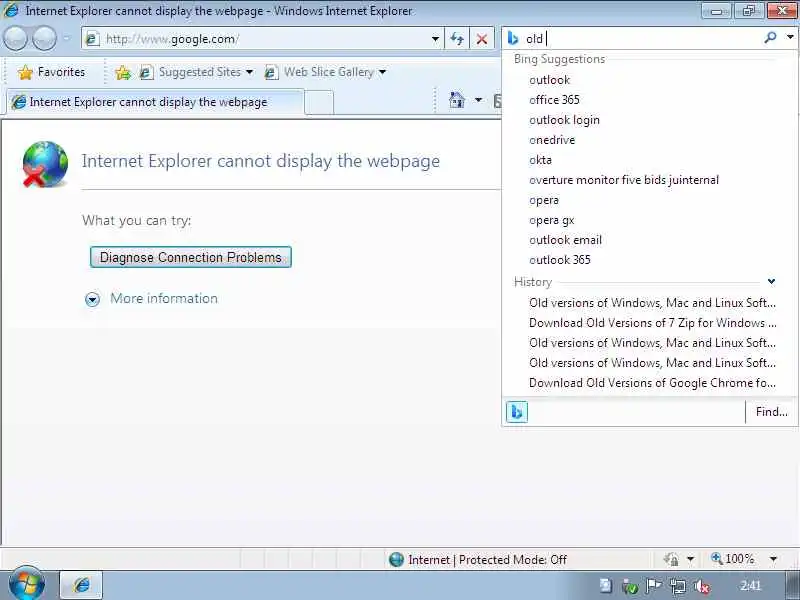
Task: Open a new blank tab
Action: [319, 103]
